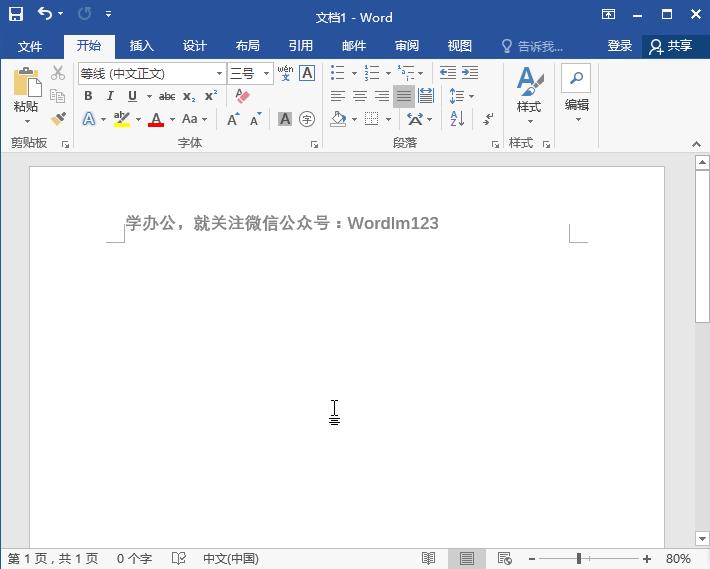Click the Enclose Characters circled icon
The width and height of the screenshot is (710, 569).
[x=307, y=119]
